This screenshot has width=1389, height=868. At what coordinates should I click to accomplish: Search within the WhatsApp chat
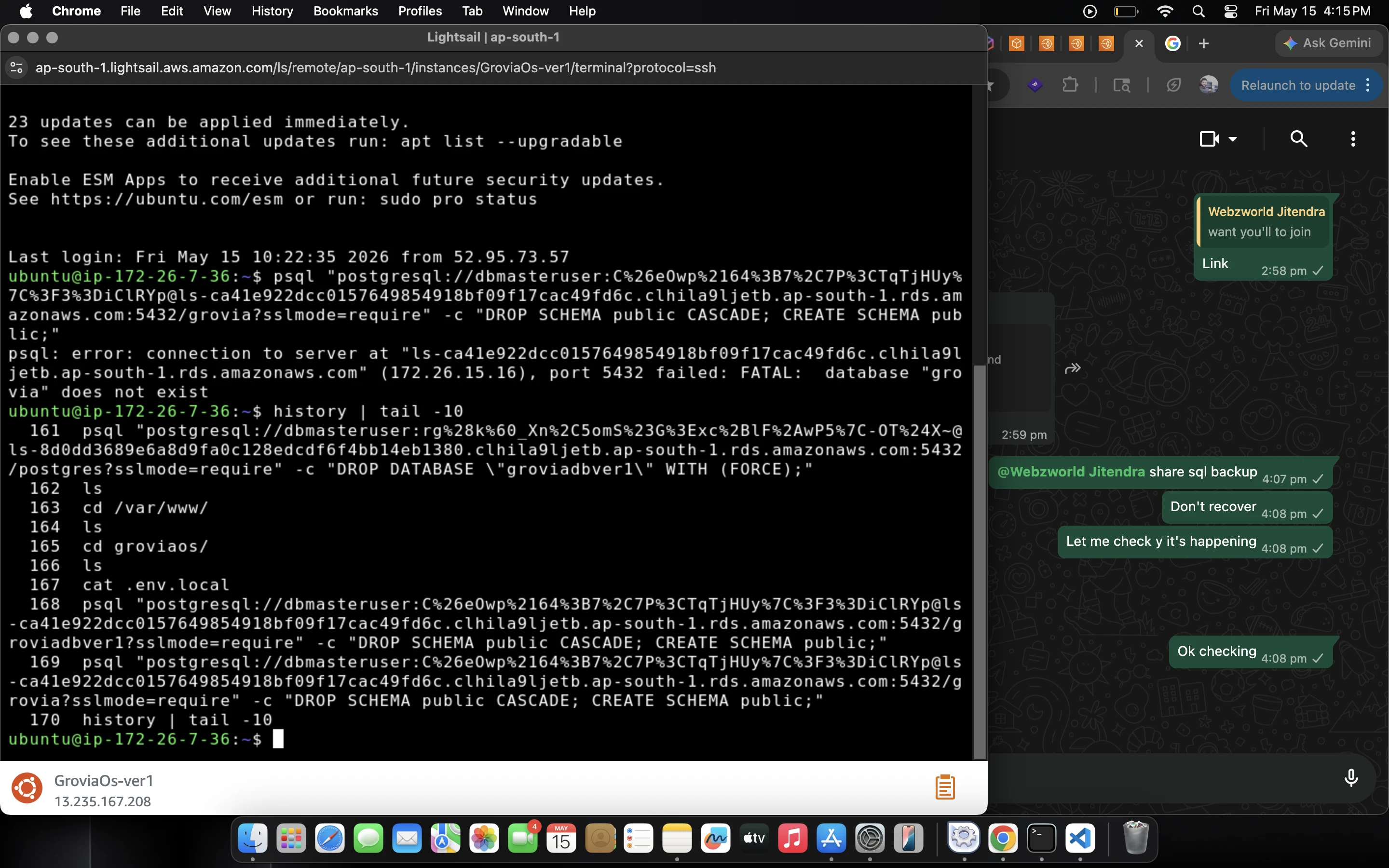pyautogui.click(x=1299, y=139)
